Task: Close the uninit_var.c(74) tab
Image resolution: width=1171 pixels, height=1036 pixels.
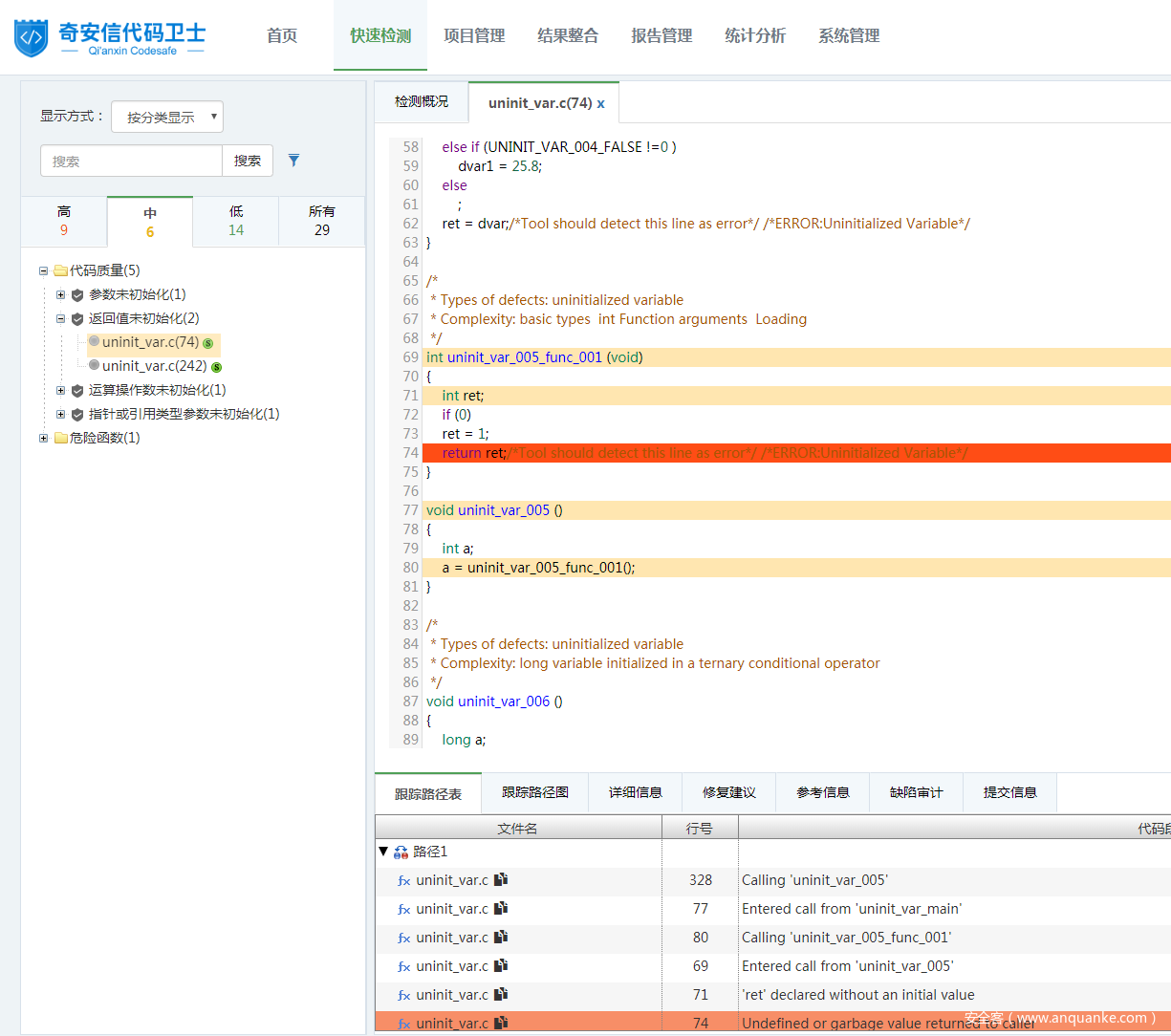Action: point(601,103)
